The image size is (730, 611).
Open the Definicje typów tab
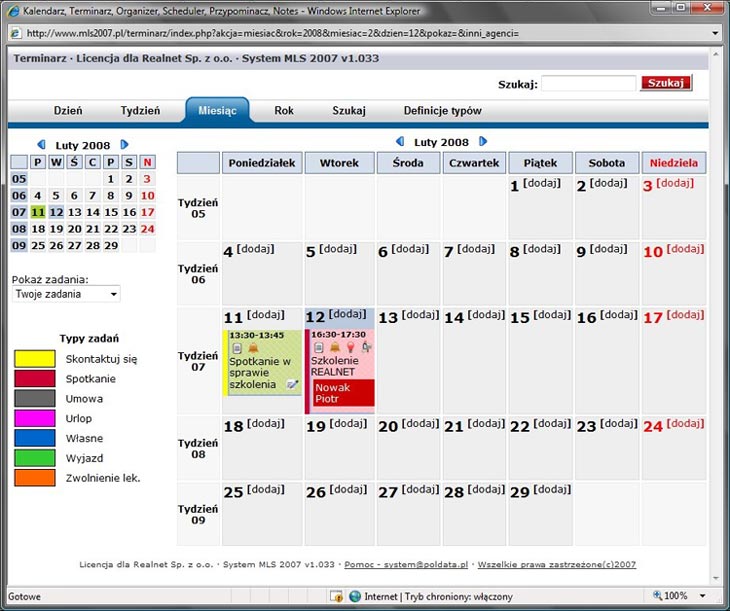tap(442, 111)
